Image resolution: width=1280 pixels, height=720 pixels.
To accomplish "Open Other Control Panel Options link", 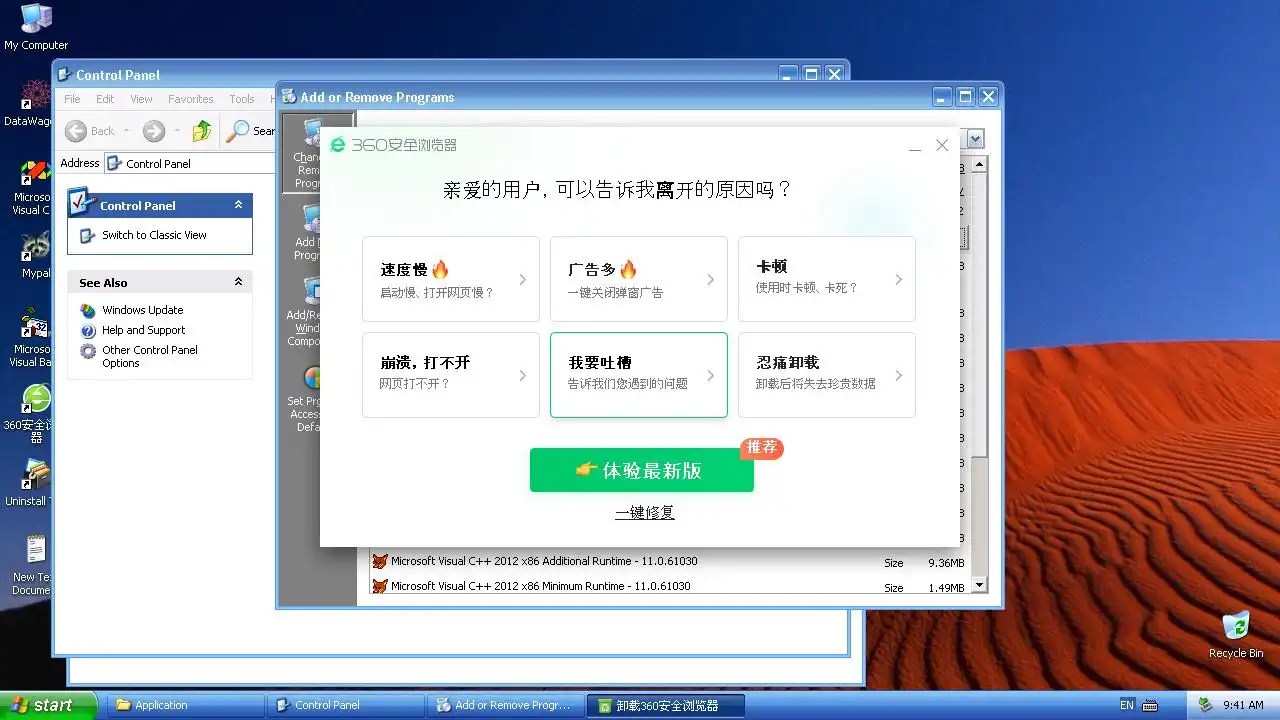I will tap(150, 357).
